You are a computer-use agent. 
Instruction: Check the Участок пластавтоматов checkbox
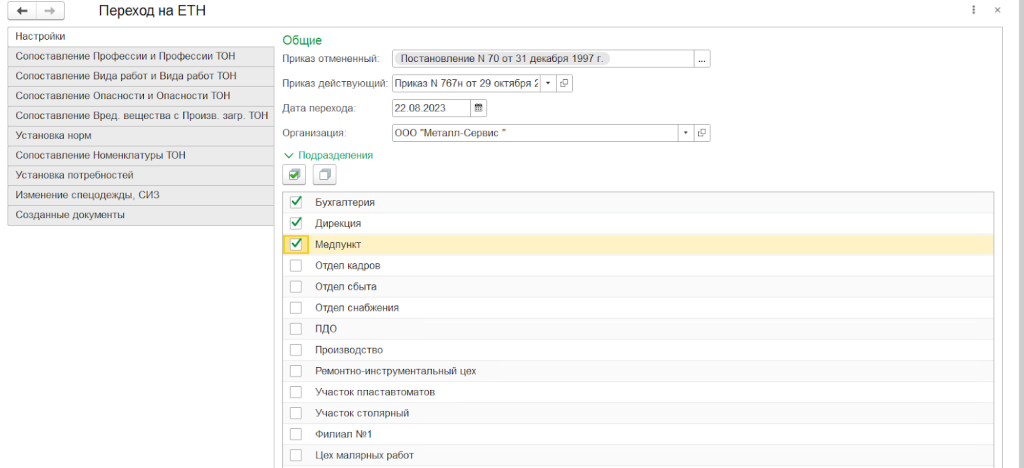pyautogui.click(x=296, y=392)
